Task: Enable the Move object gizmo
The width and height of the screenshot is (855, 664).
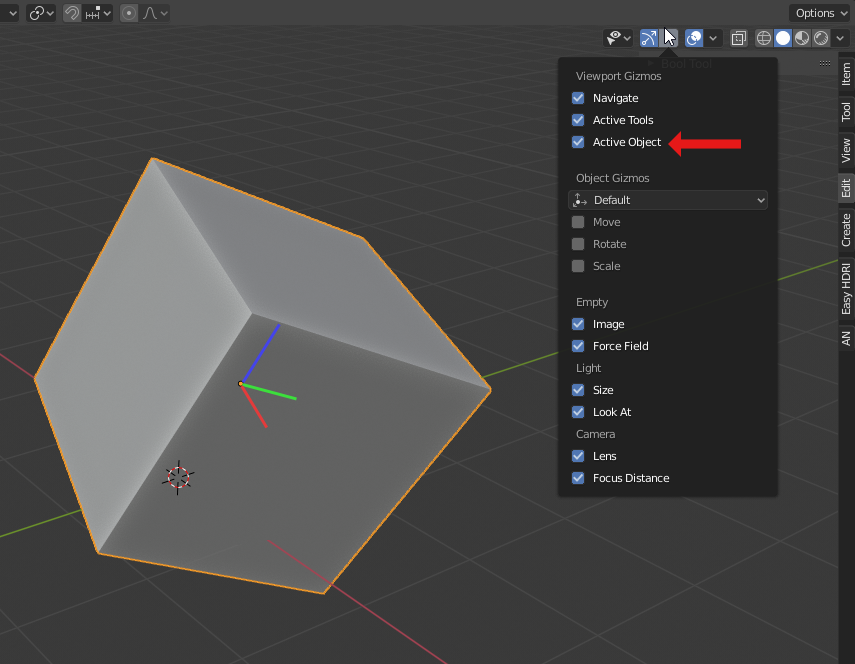Action: coord(578,222)
